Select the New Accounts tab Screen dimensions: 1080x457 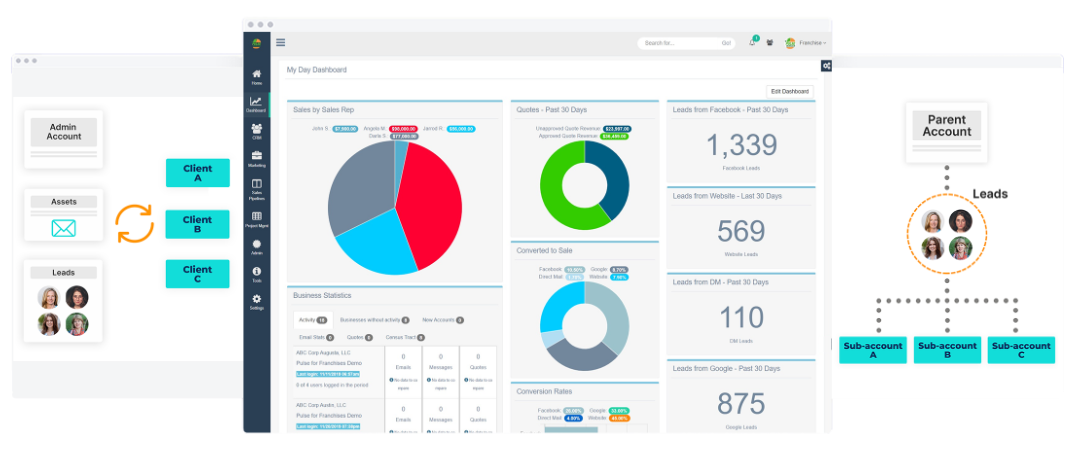443,320
